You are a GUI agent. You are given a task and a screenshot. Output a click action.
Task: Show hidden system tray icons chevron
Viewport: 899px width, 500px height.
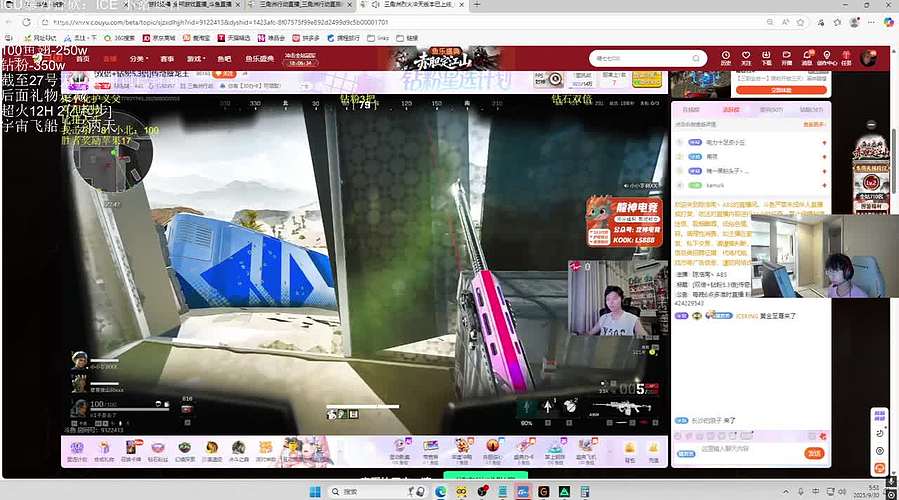point(785,491)
